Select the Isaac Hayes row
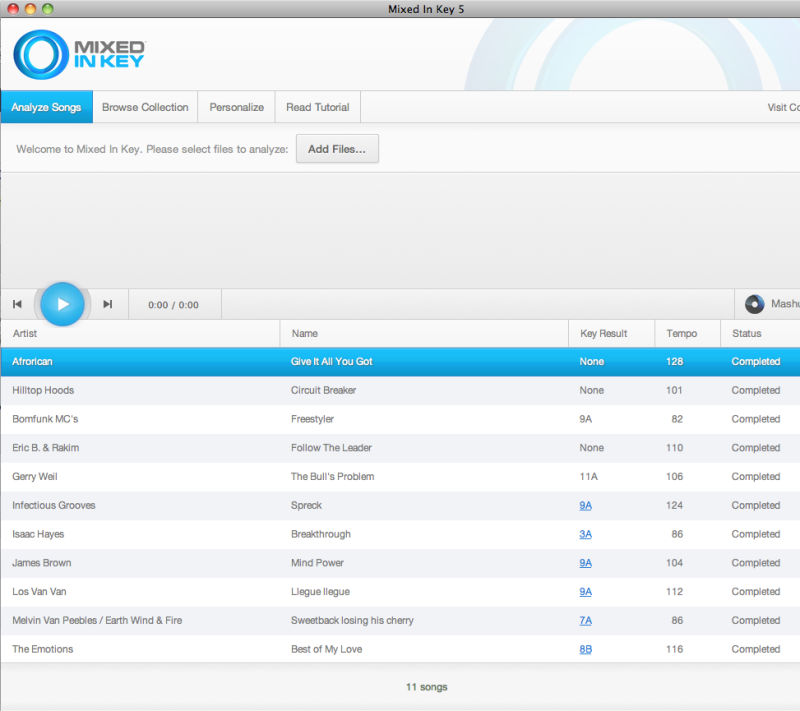Image resolution: width=800 pixels, height=711 pixels. 401,535
